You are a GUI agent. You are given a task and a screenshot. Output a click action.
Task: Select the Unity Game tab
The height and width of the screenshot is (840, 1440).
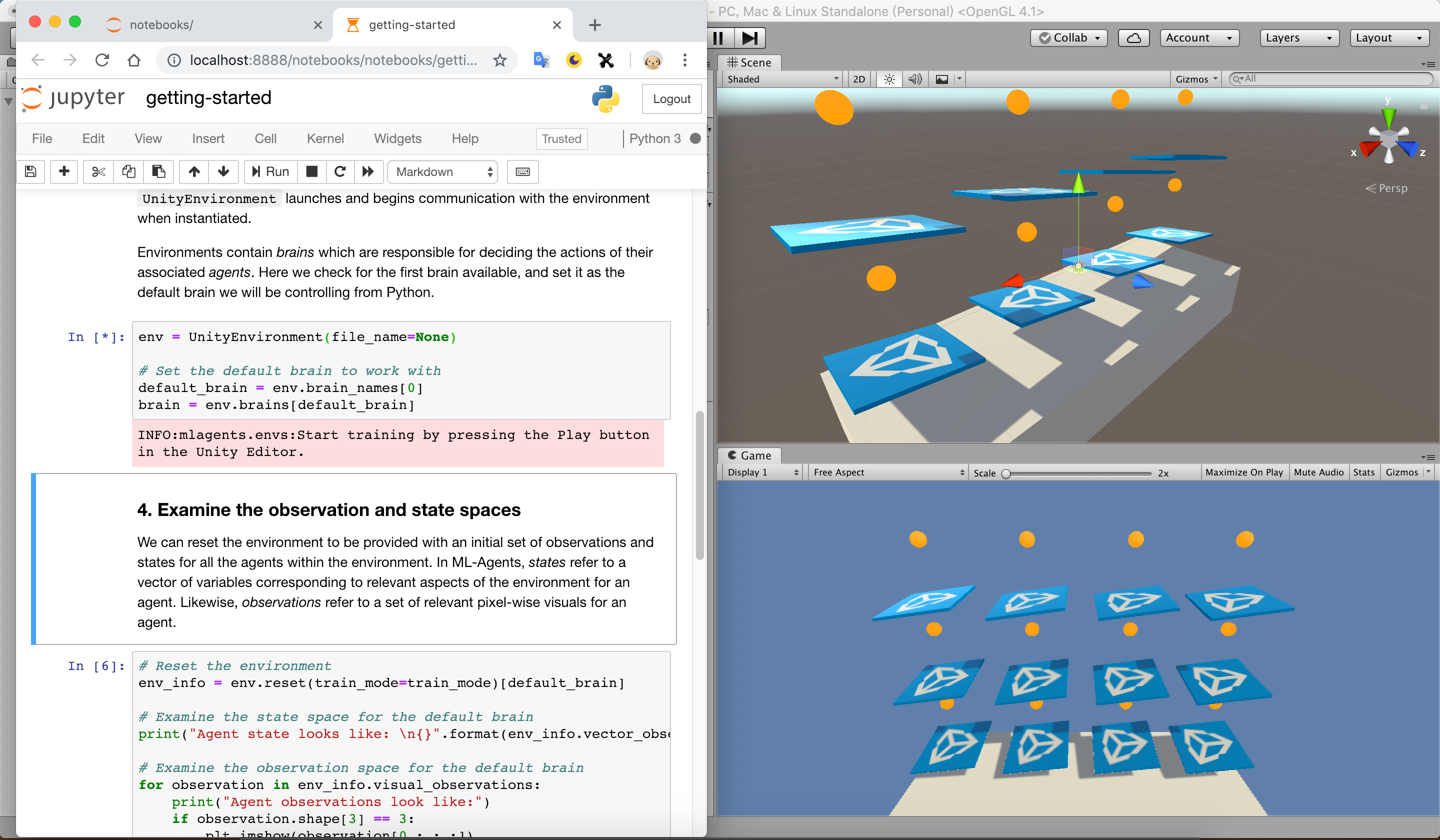(749, 455)
